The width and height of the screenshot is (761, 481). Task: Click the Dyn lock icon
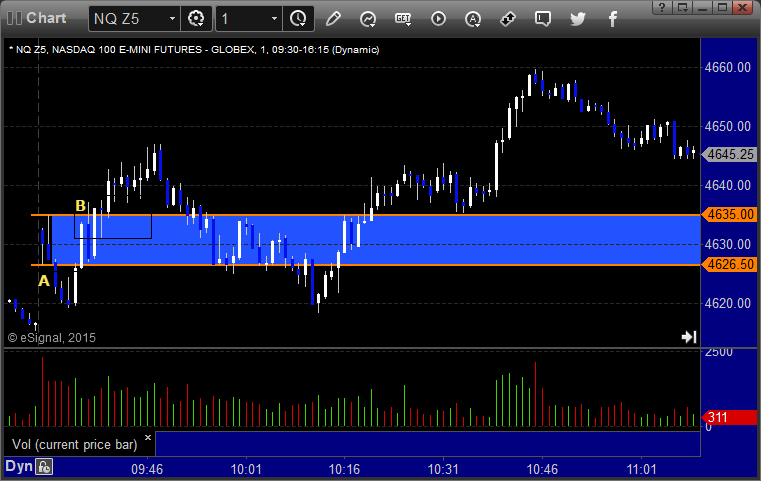tap(44, 467)
